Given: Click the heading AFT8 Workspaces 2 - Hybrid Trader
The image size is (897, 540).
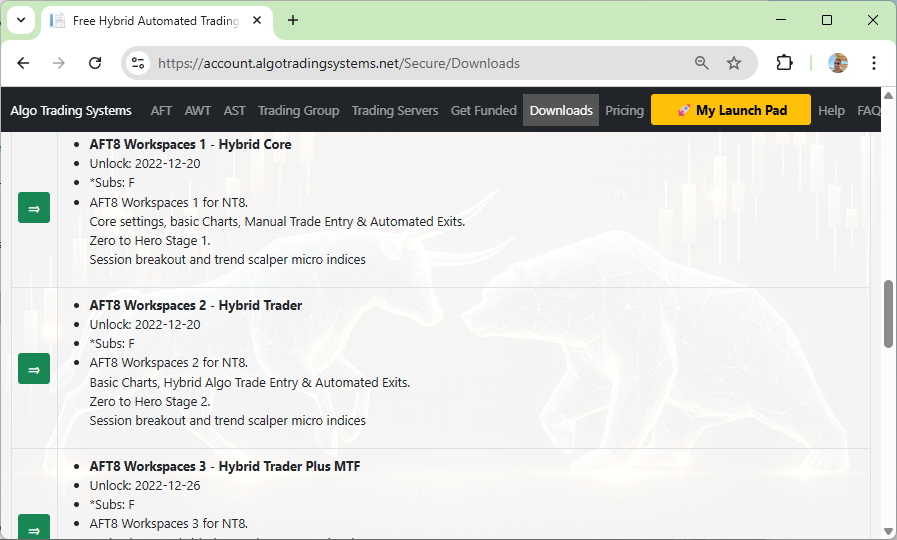Looking at the screenshot, I should [196, 305].
